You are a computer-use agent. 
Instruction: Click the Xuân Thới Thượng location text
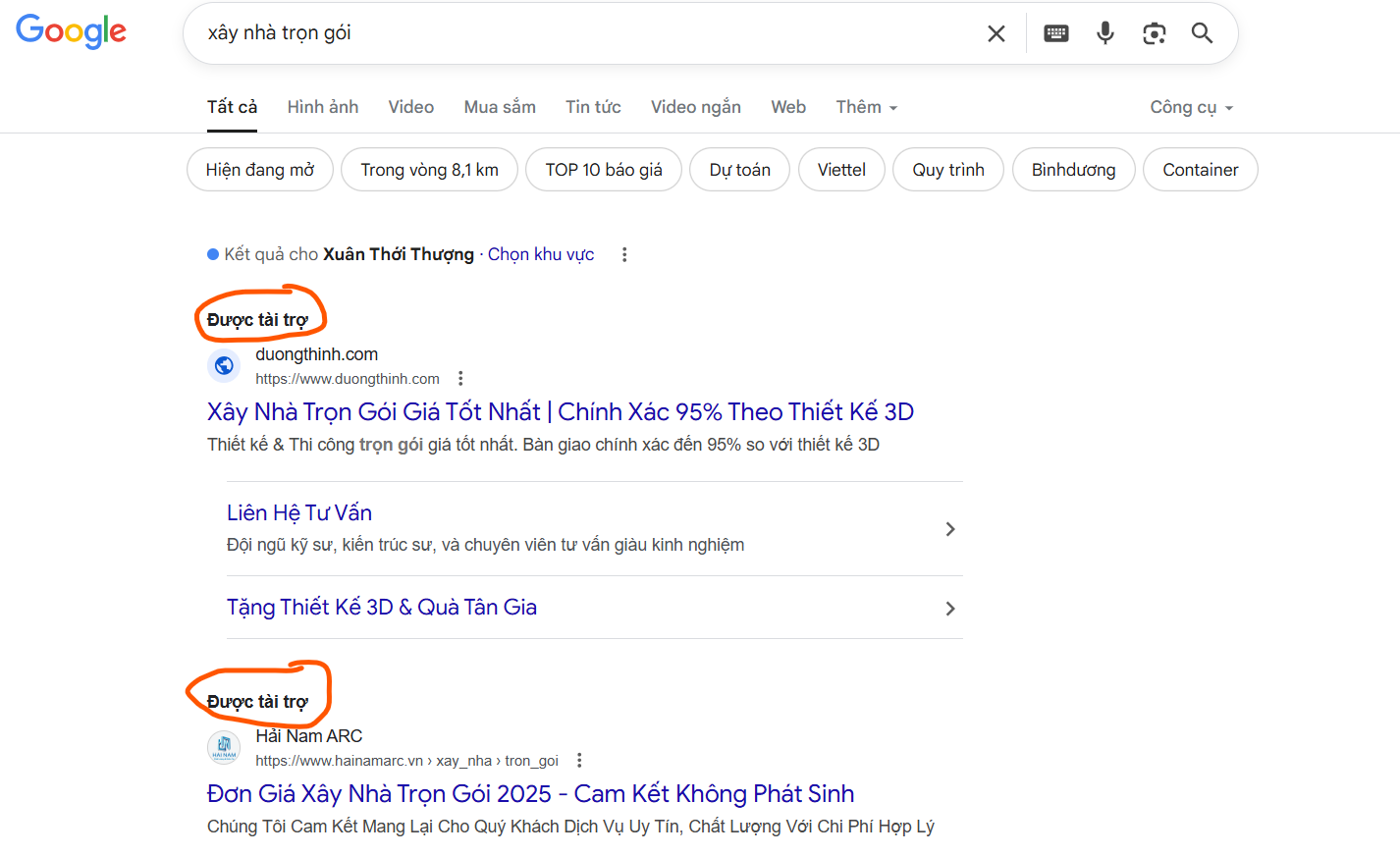tap(399, 254)
